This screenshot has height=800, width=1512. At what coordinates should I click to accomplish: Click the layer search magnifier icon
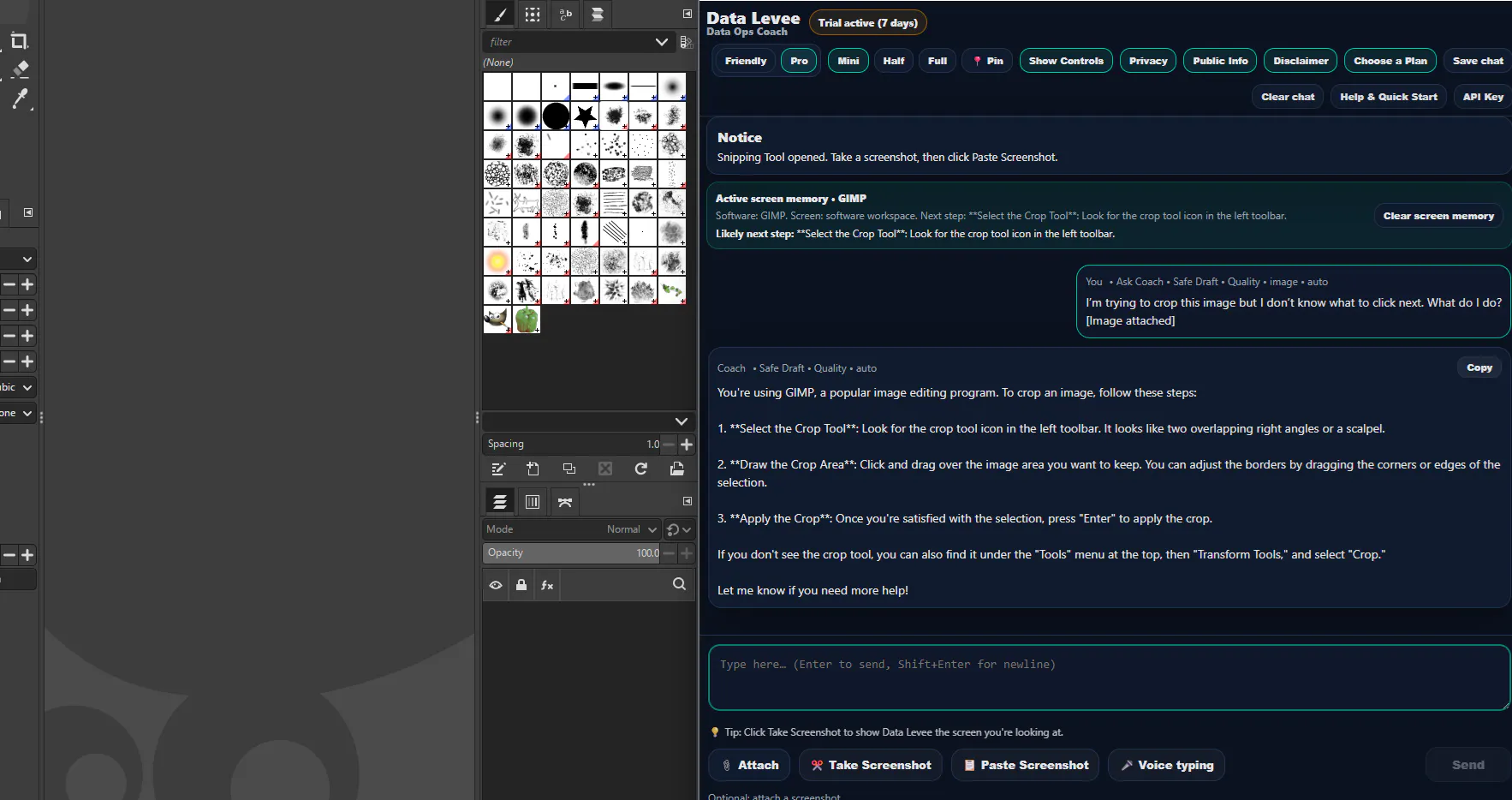tap(679, 584)
